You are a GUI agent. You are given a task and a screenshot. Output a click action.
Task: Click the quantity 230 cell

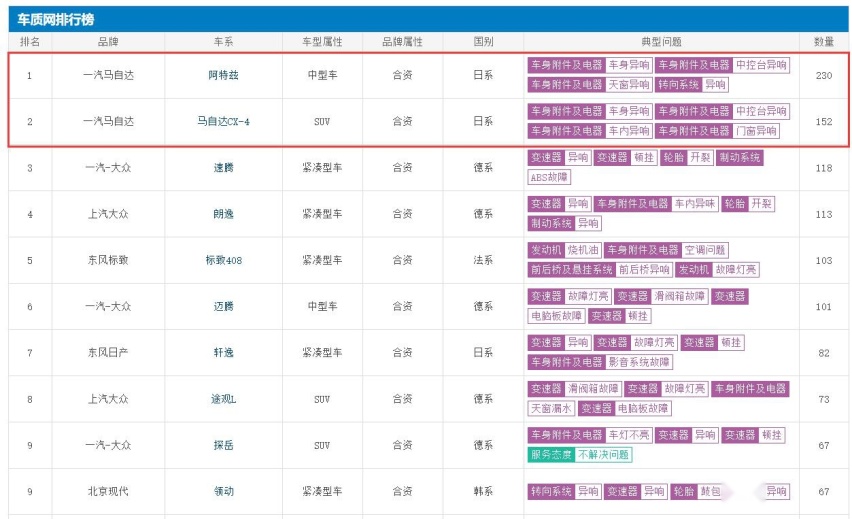(x=824, y=76)
